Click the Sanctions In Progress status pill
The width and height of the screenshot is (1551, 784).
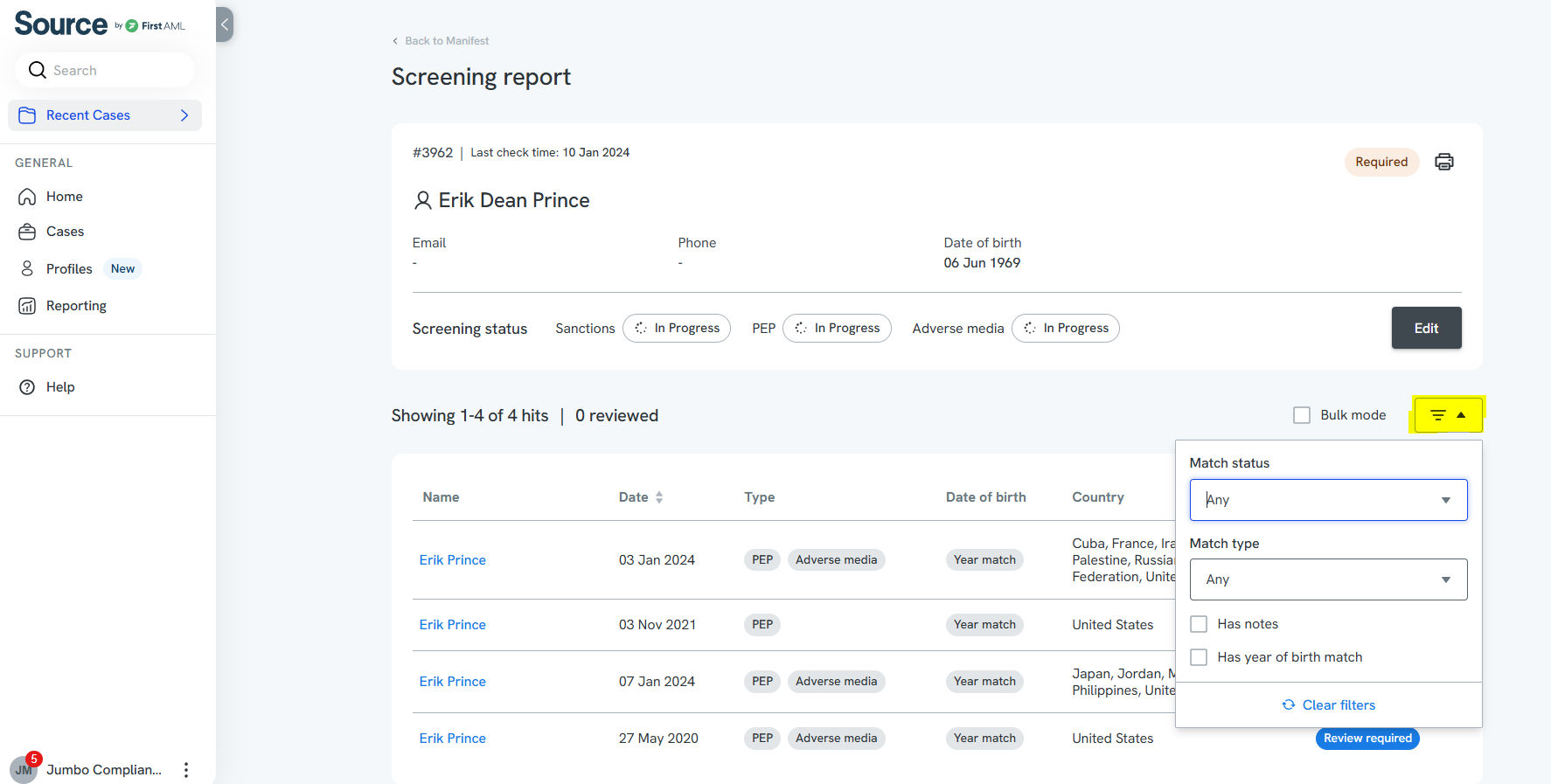pos(677,329)
